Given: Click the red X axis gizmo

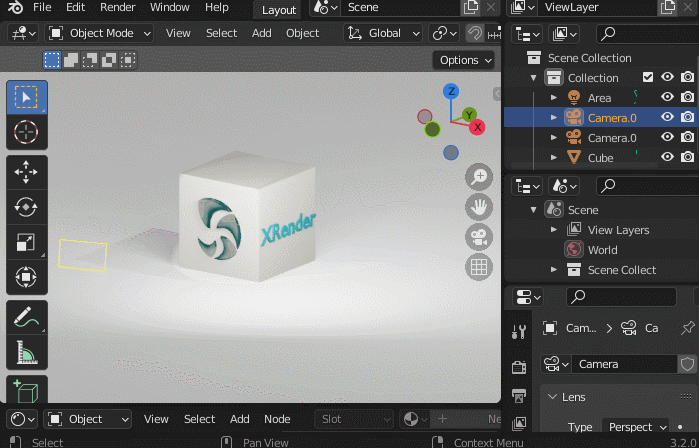Looking at the screenshot, I should pos(478,127).
